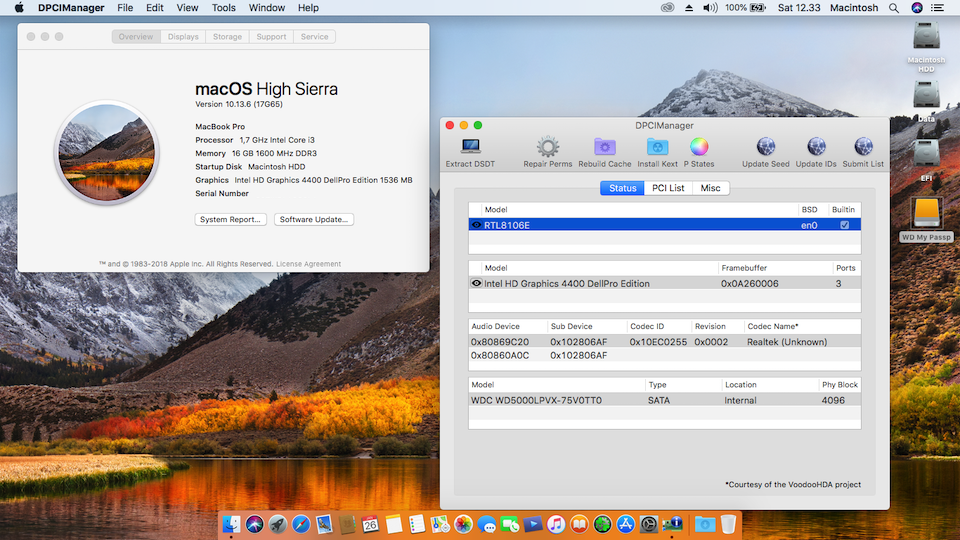Open the WD My Passport drive on desktop
The width and height of the screenshot is (960, 540).
click(927, 212)
